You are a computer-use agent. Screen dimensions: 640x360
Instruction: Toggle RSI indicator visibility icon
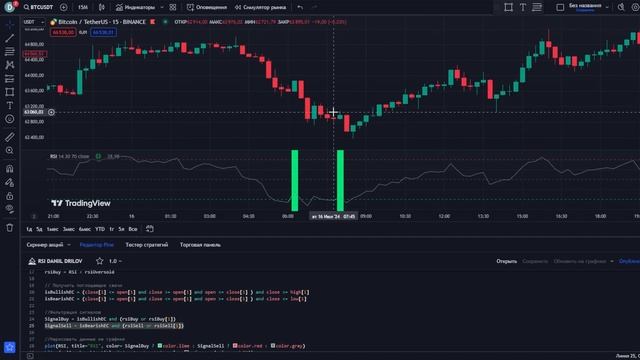(98, 156)
